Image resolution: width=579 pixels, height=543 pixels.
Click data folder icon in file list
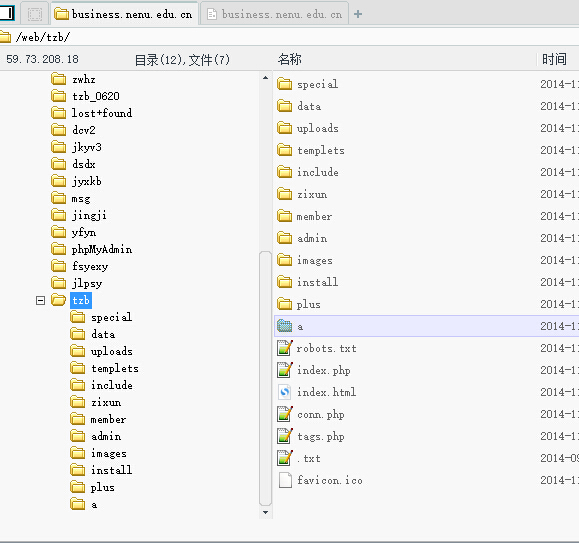(284, 106)
